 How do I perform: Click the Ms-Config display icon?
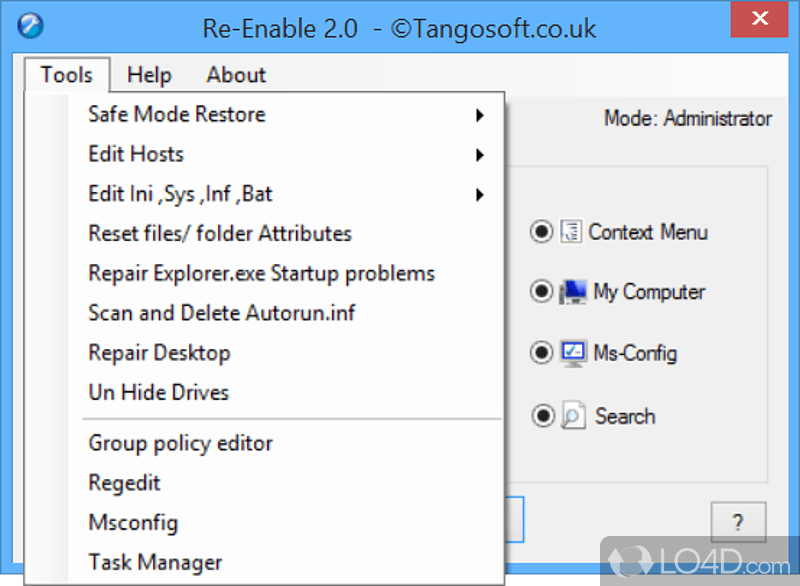572,352
